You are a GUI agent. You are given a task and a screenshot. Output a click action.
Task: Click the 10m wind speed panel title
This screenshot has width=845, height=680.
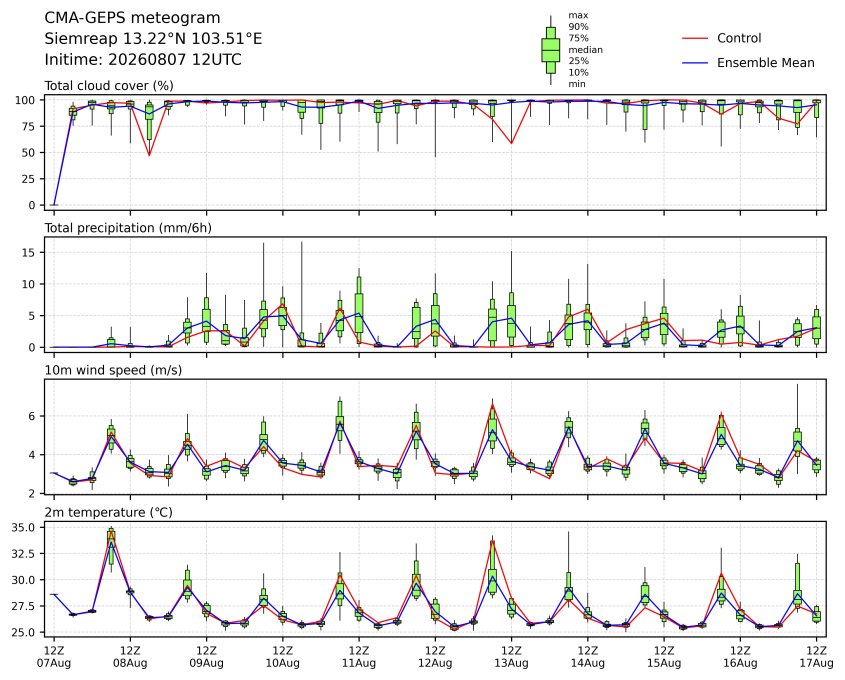click(x=113, y=370)
